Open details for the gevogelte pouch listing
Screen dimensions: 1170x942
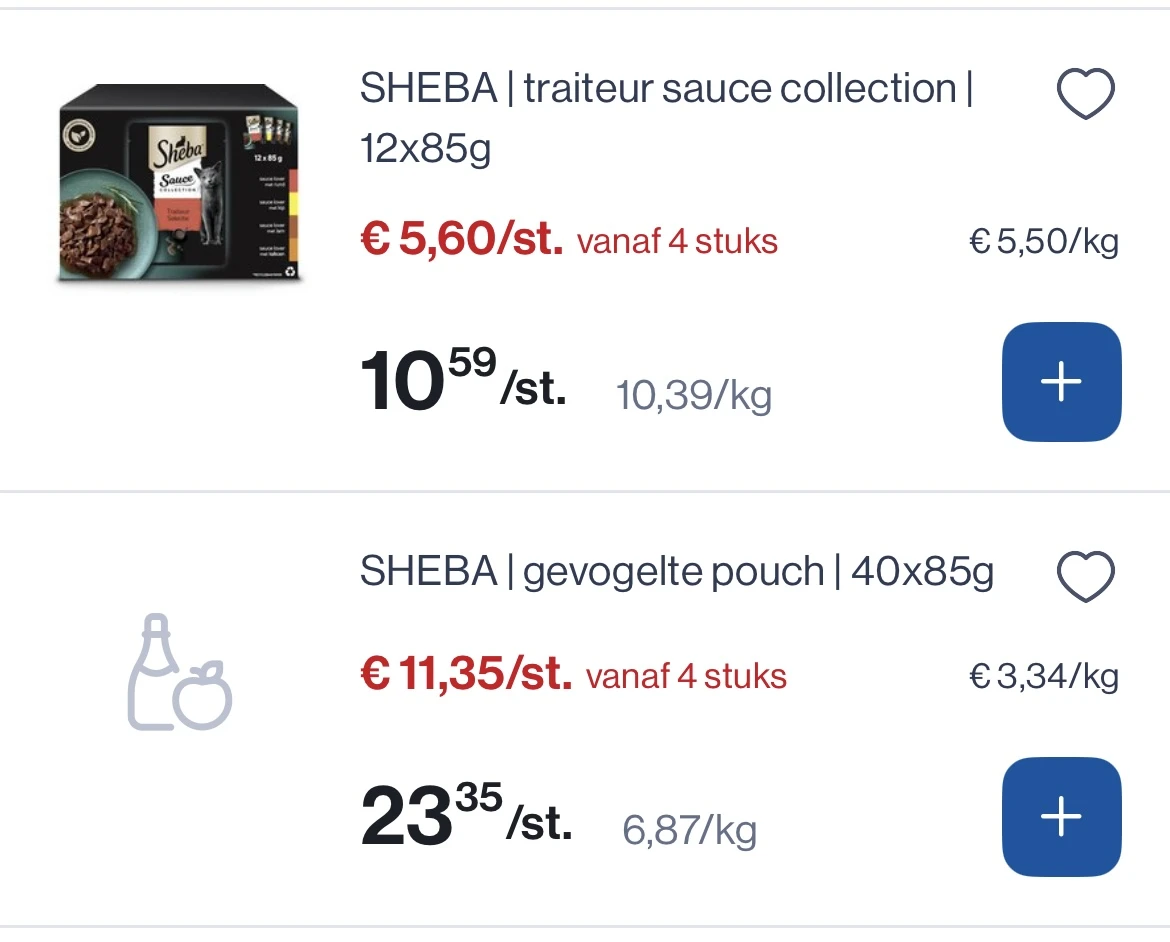(x=677, y=571)
